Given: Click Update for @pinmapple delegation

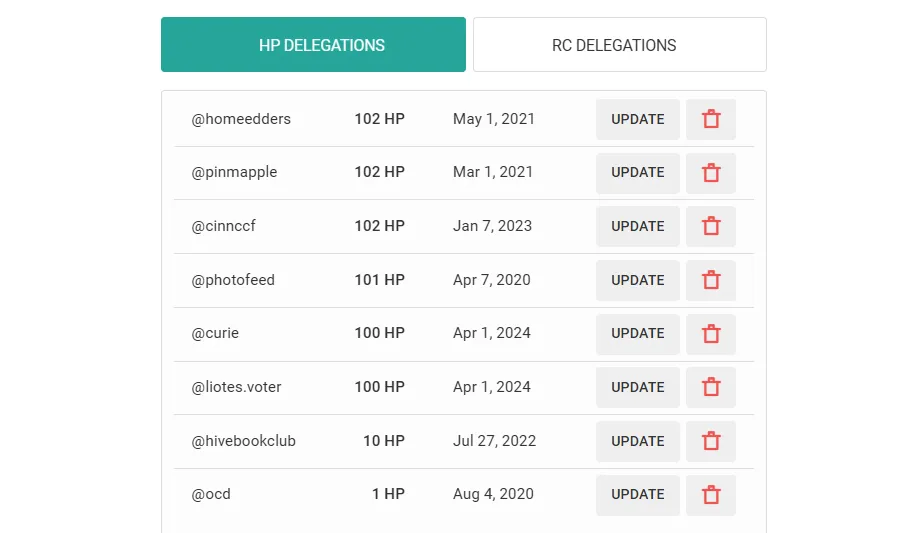Looking at the screenshot, I should tap(638, 173).
